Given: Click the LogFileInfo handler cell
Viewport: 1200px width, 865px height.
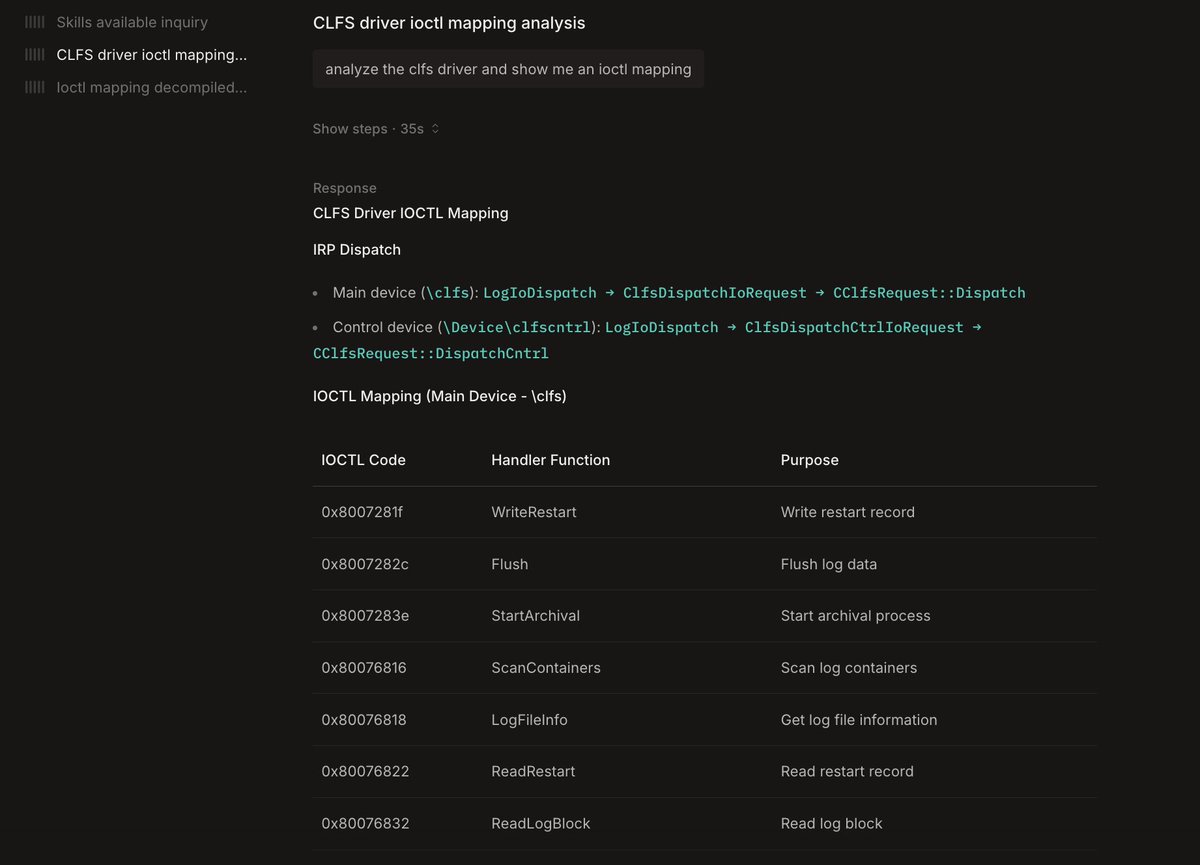Looking at the screenshot, I should pos(530,720).
